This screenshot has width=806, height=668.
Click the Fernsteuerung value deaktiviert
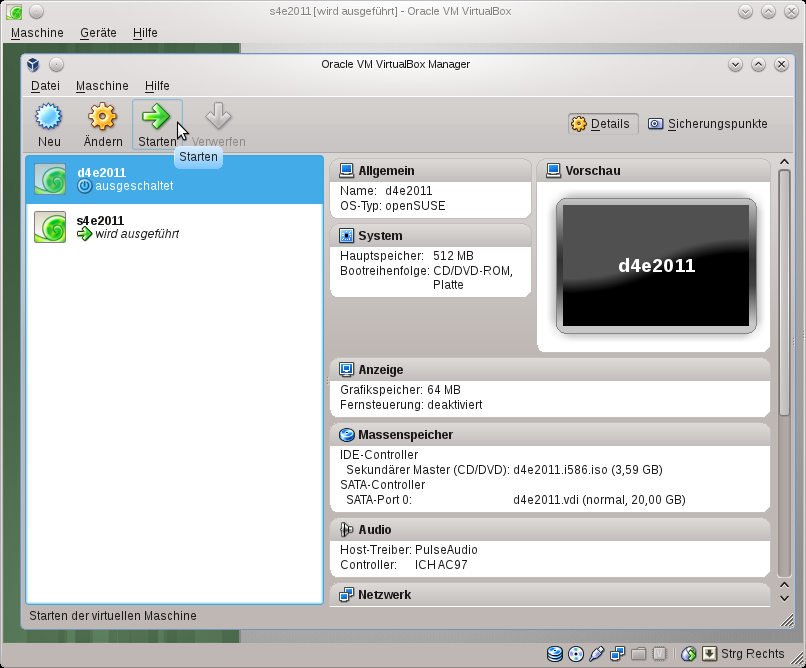tap(455, 405)
